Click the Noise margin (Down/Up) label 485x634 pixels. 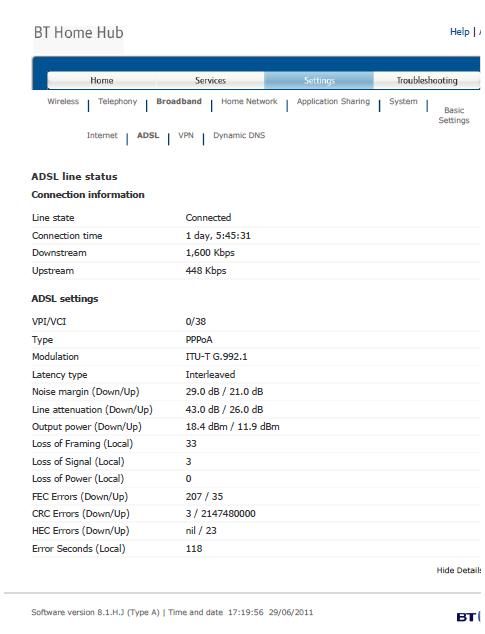click(86, 392)
